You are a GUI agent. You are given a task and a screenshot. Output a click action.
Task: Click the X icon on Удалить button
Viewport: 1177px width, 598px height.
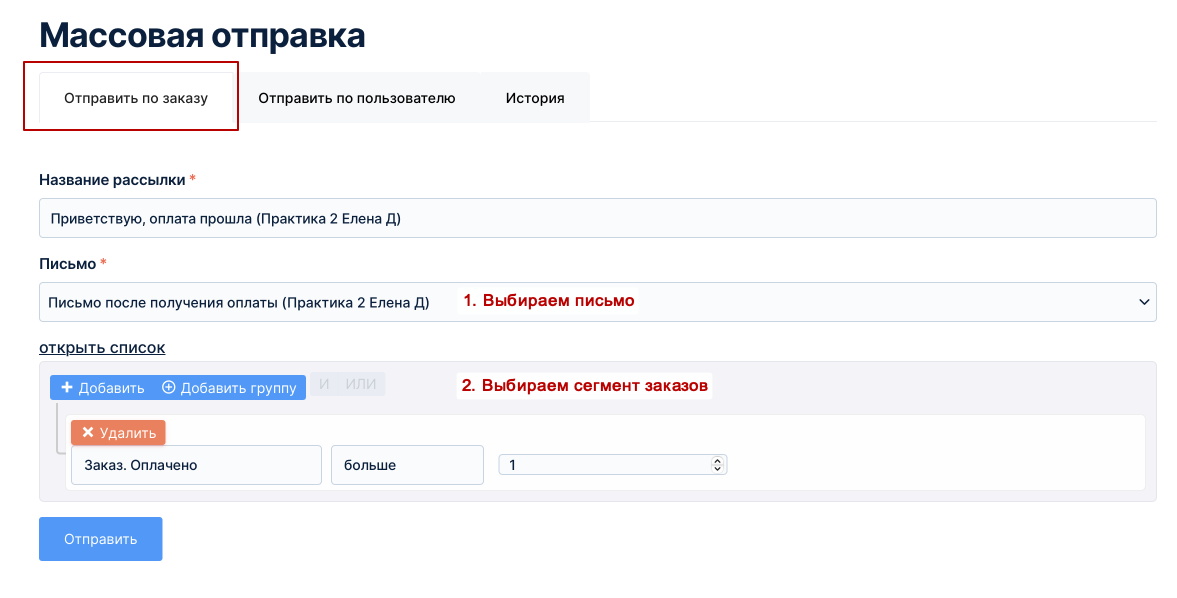(88, 433)
